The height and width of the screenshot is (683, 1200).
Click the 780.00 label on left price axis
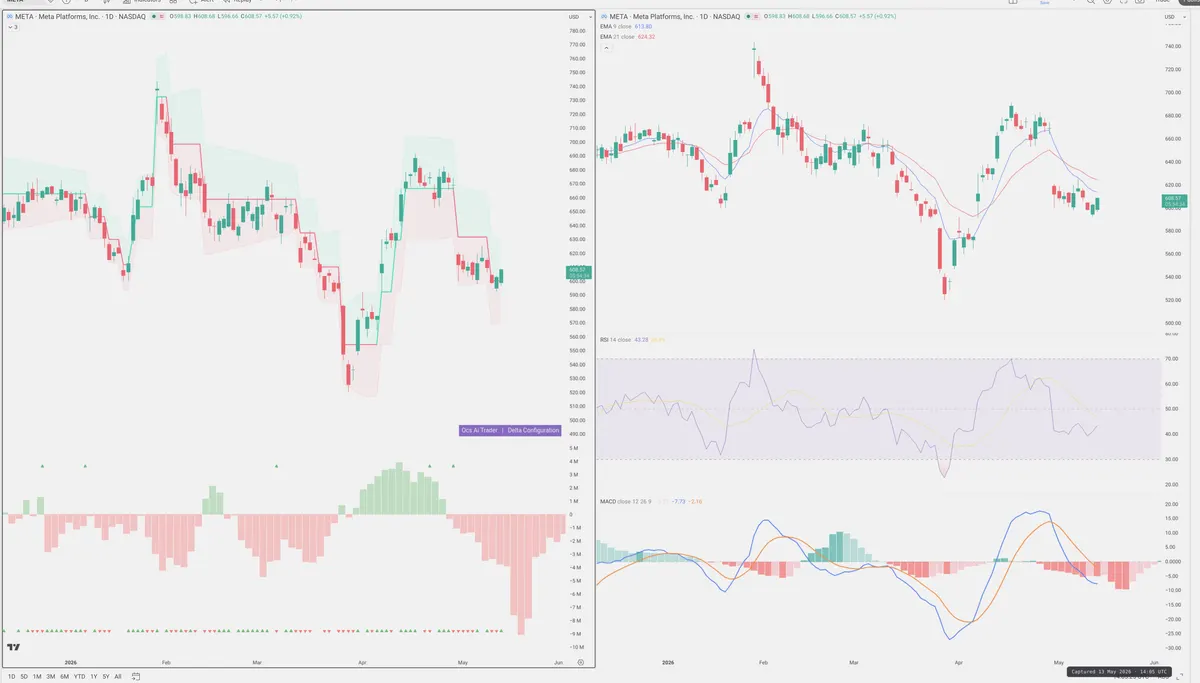576,31
